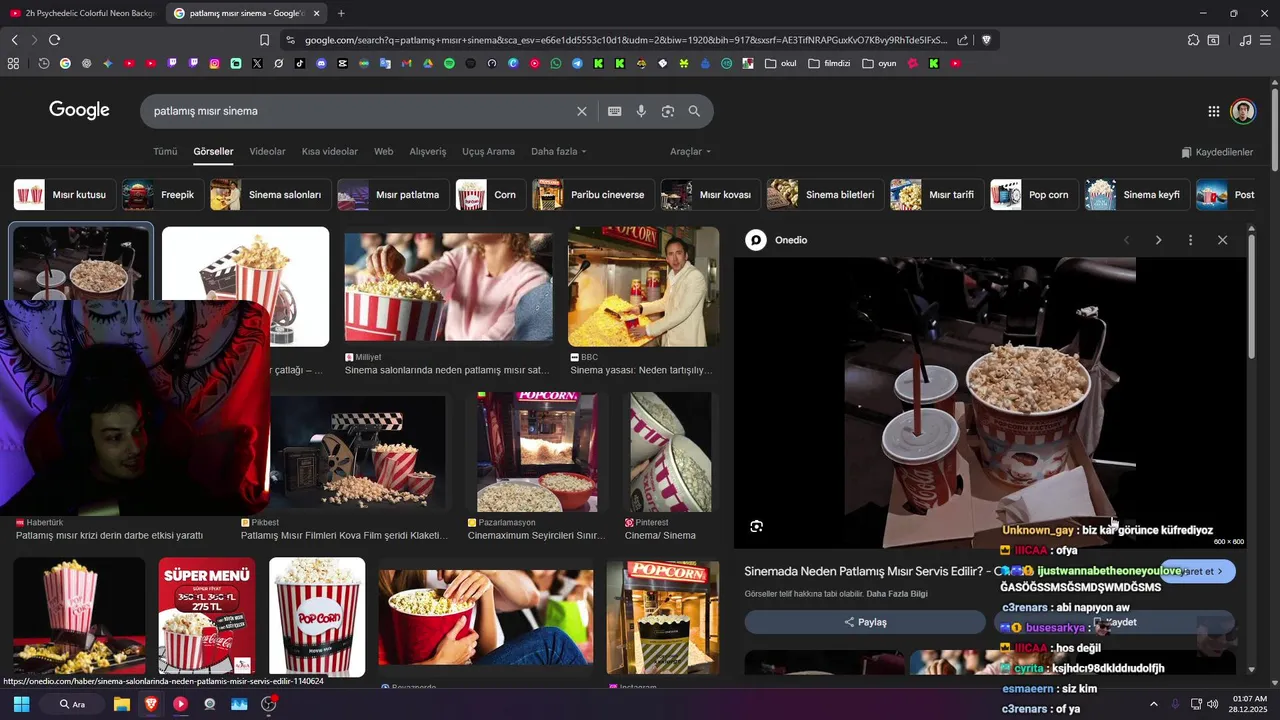Open the Google account avatar
This screenshot has width=1280, height=720.
point(1243,111)
